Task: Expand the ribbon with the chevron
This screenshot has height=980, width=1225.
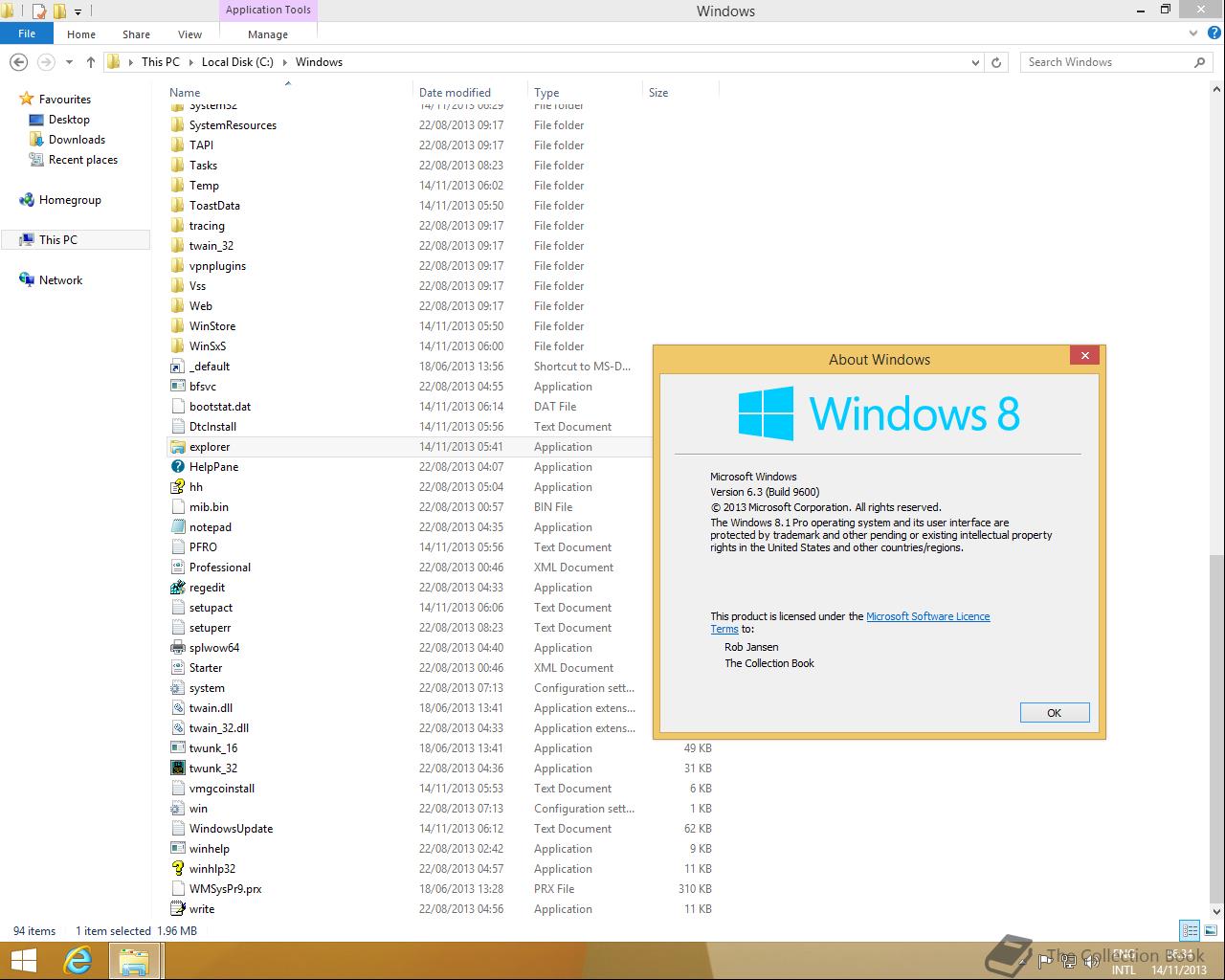Action: tap(1192, 33)
